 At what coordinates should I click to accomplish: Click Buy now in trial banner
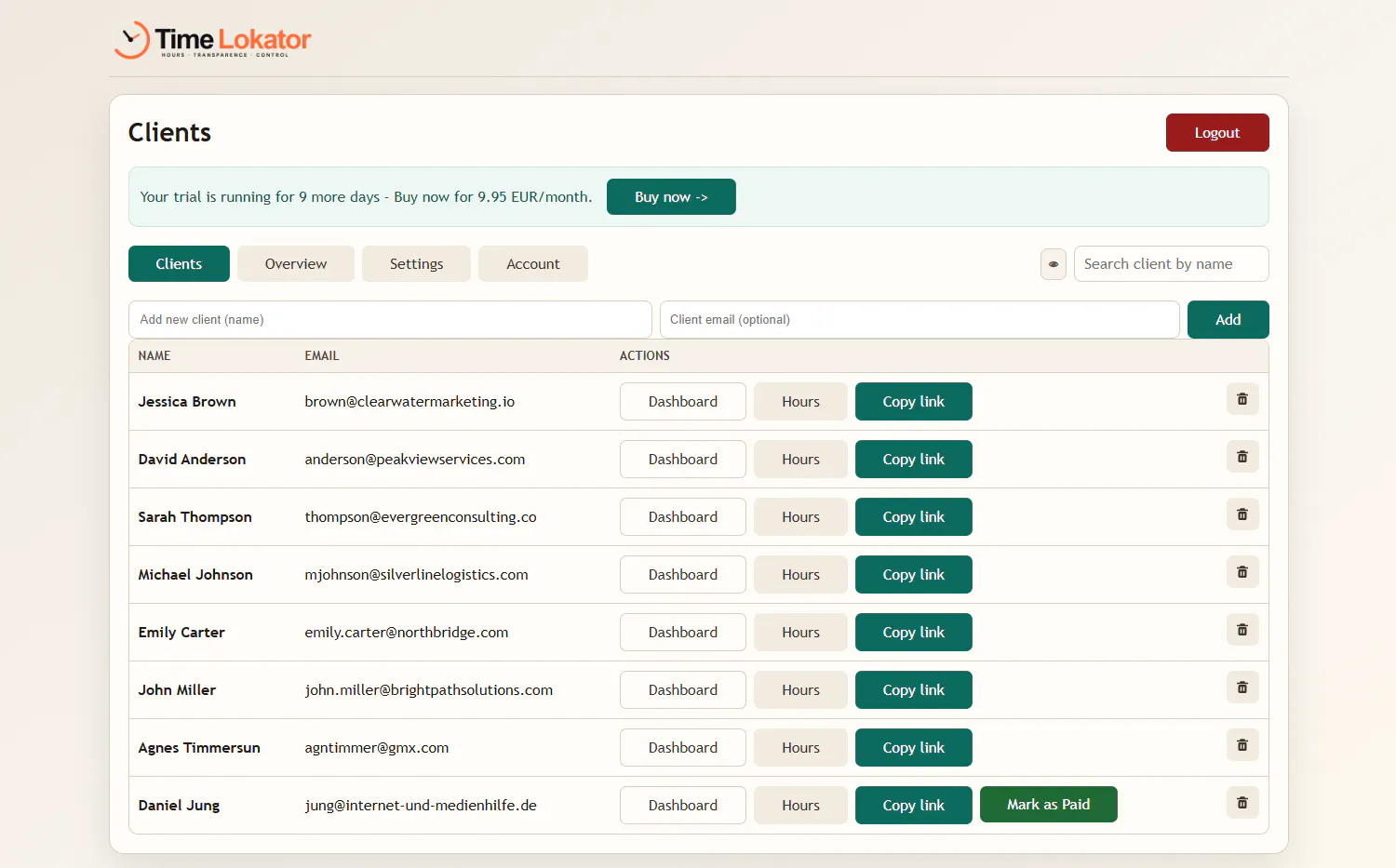coord(671,196)
